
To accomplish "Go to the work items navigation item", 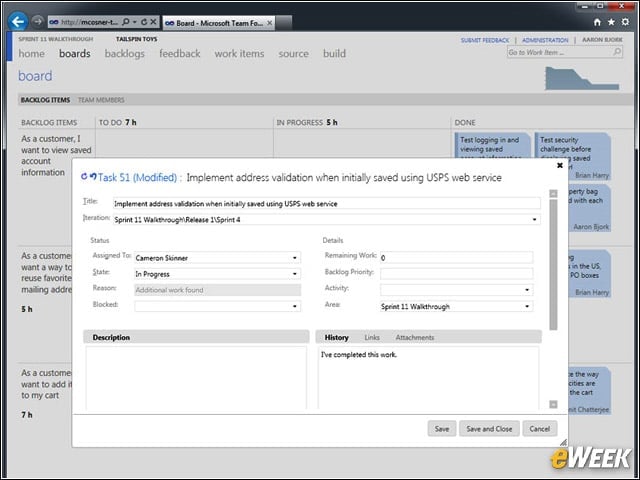I will (239, 53).
